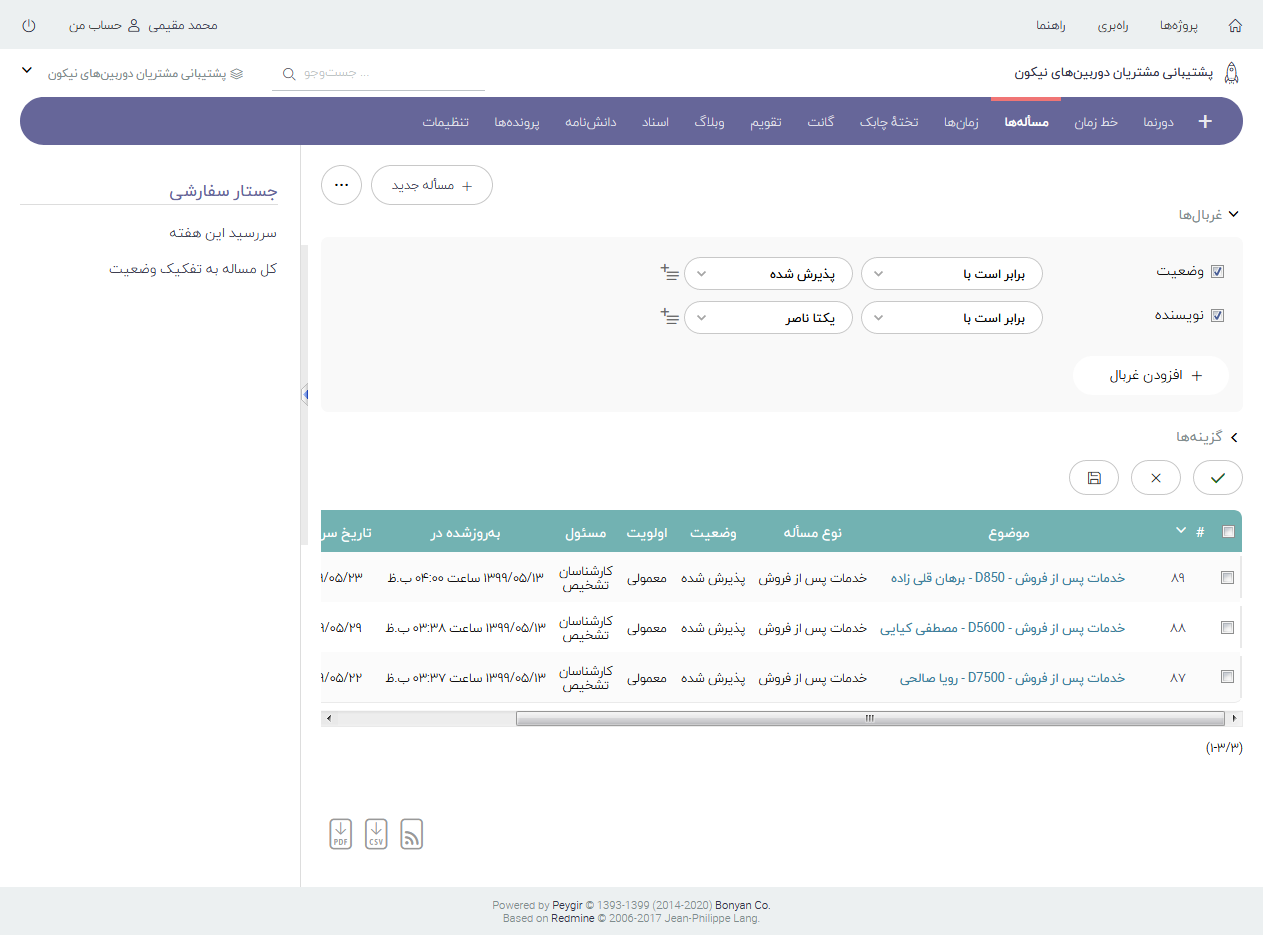
Task: Open issue رویا صالحی D7500
Action: point(1013,678)
